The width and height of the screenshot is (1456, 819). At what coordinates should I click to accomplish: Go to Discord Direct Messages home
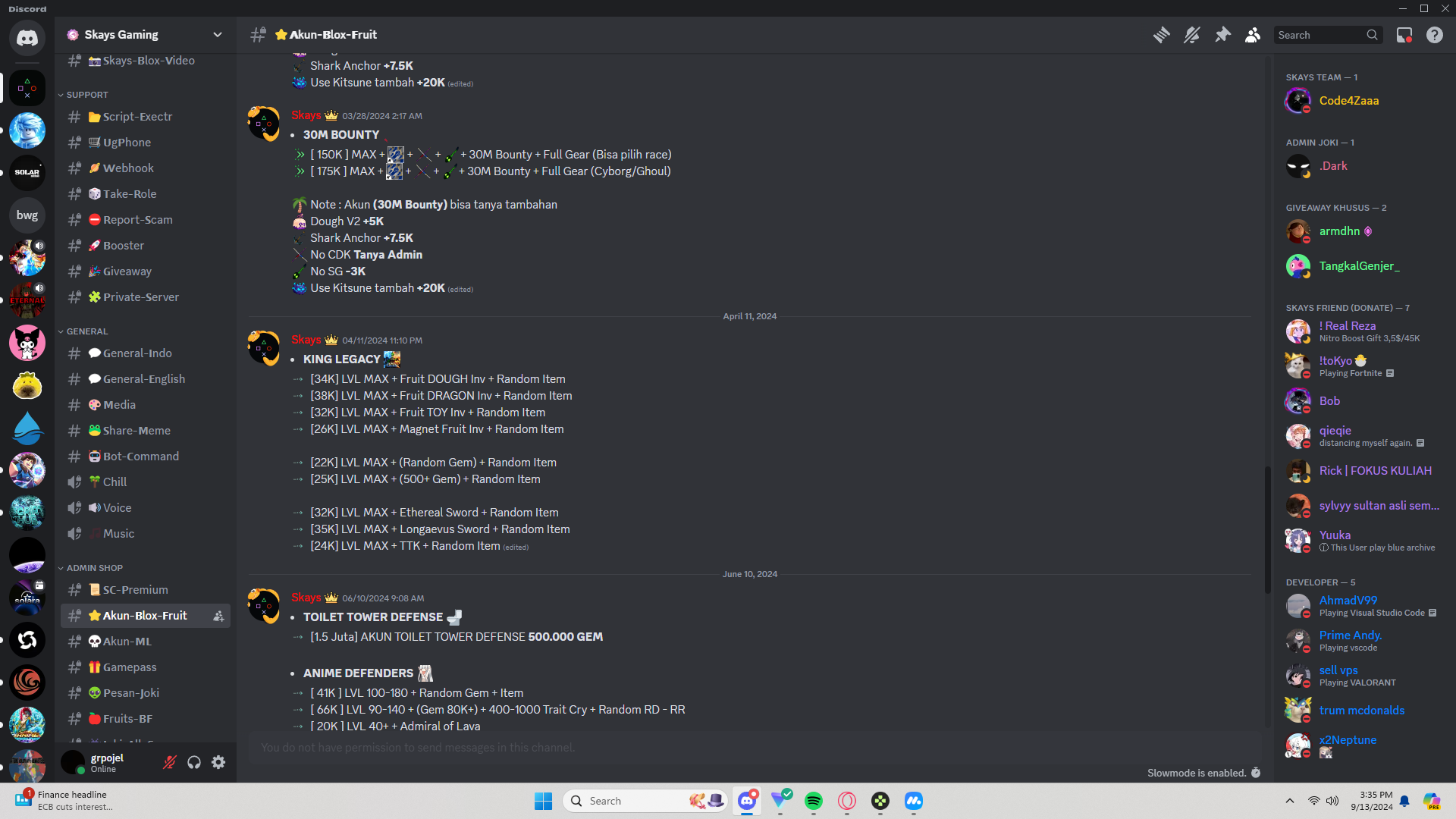(27, 38)
